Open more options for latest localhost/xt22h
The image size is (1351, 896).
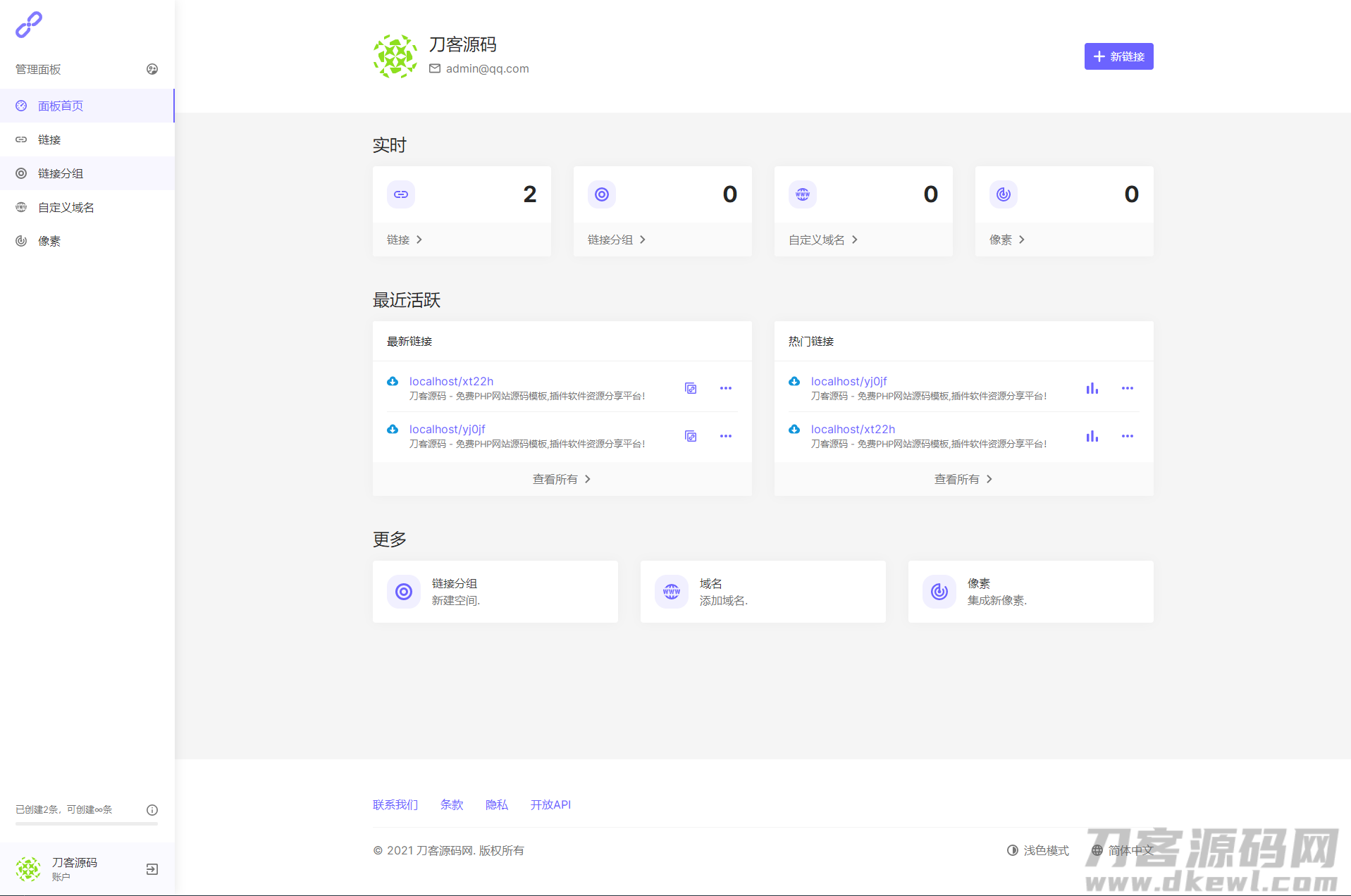point(726,388)
